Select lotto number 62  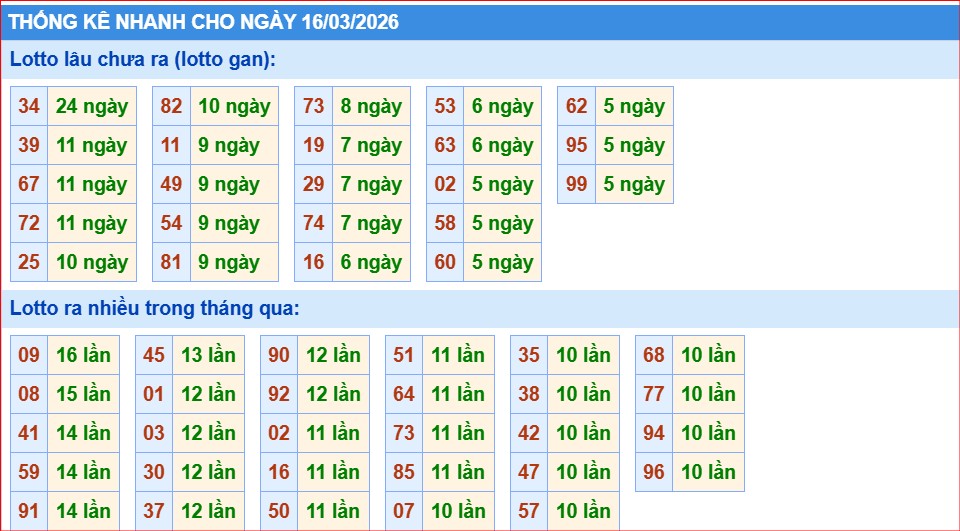577,106
